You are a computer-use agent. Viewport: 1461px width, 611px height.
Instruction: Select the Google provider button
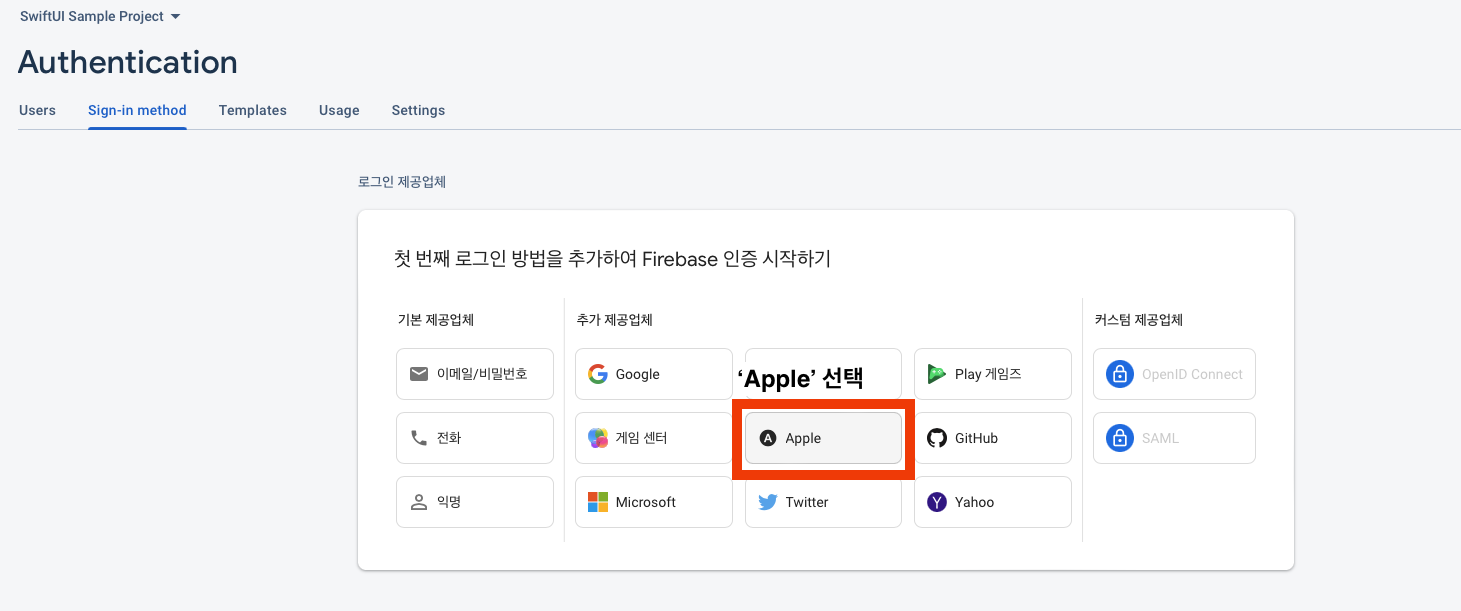click(654, 374)
